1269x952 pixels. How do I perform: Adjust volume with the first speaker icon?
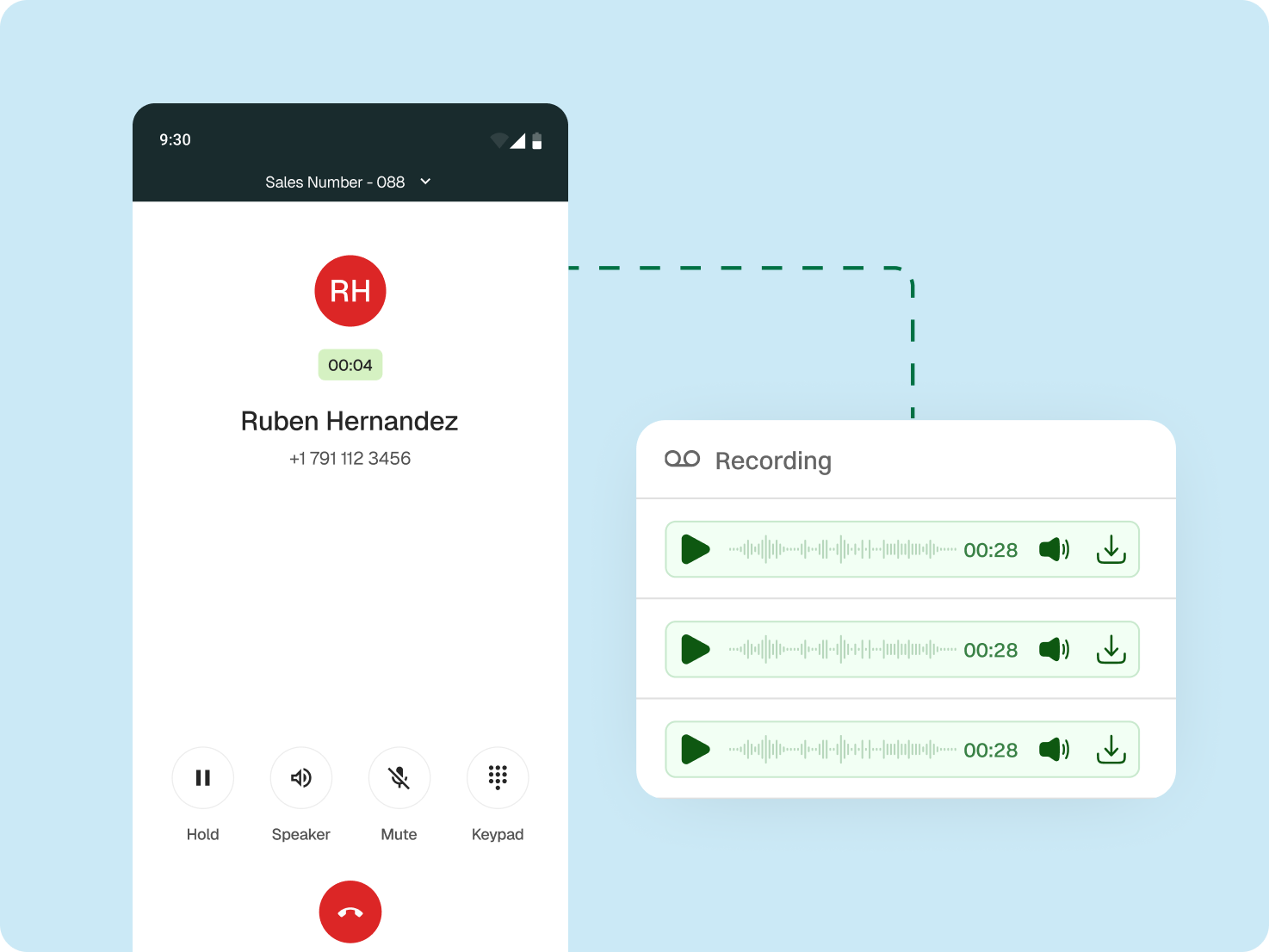click(x=1054, y=549)
